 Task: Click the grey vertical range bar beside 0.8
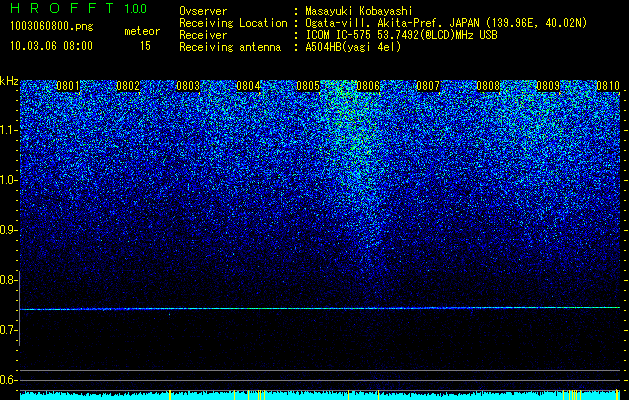[x=20, y=308]
